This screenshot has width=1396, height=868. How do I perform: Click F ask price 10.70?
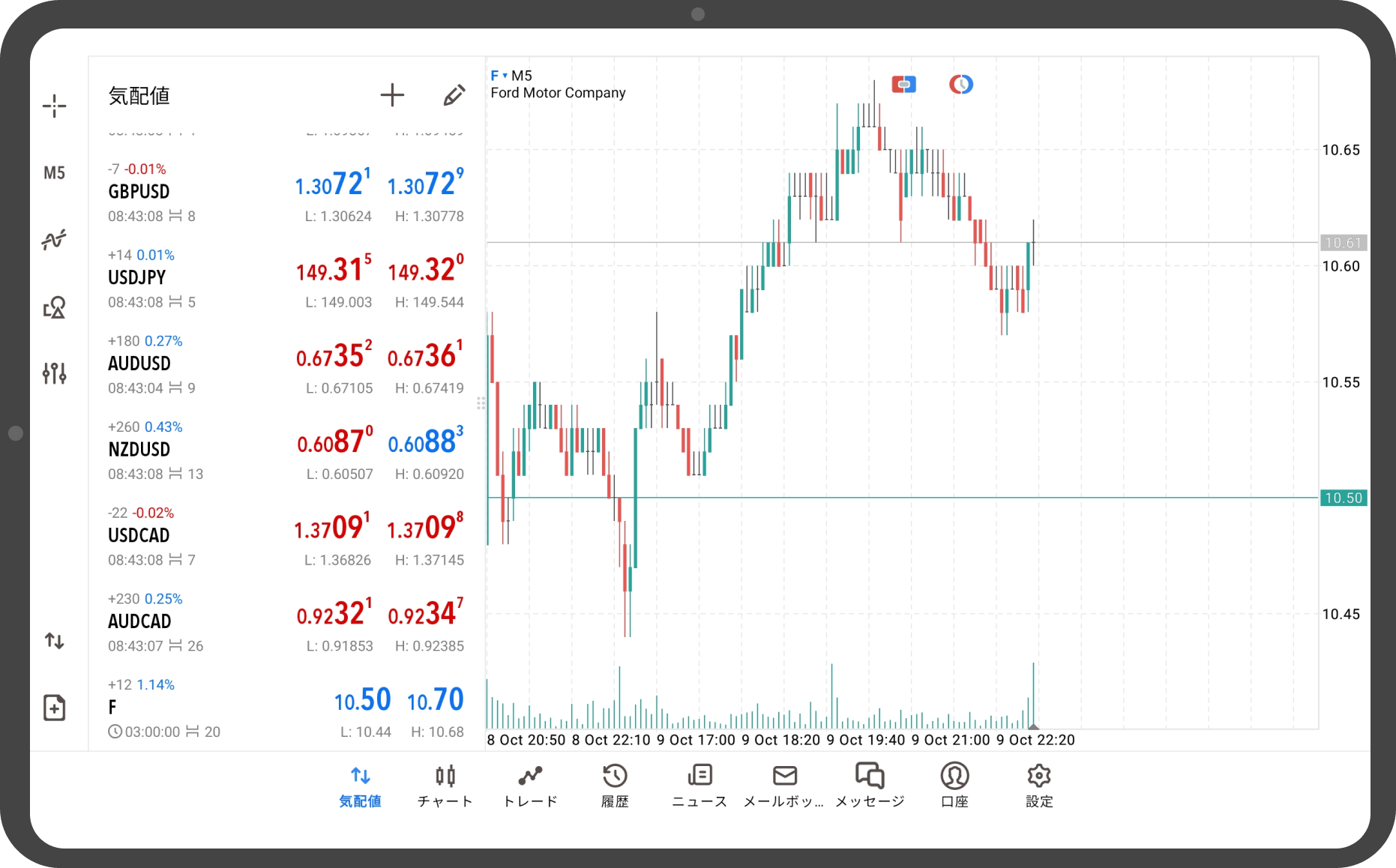tap(436, 700)
